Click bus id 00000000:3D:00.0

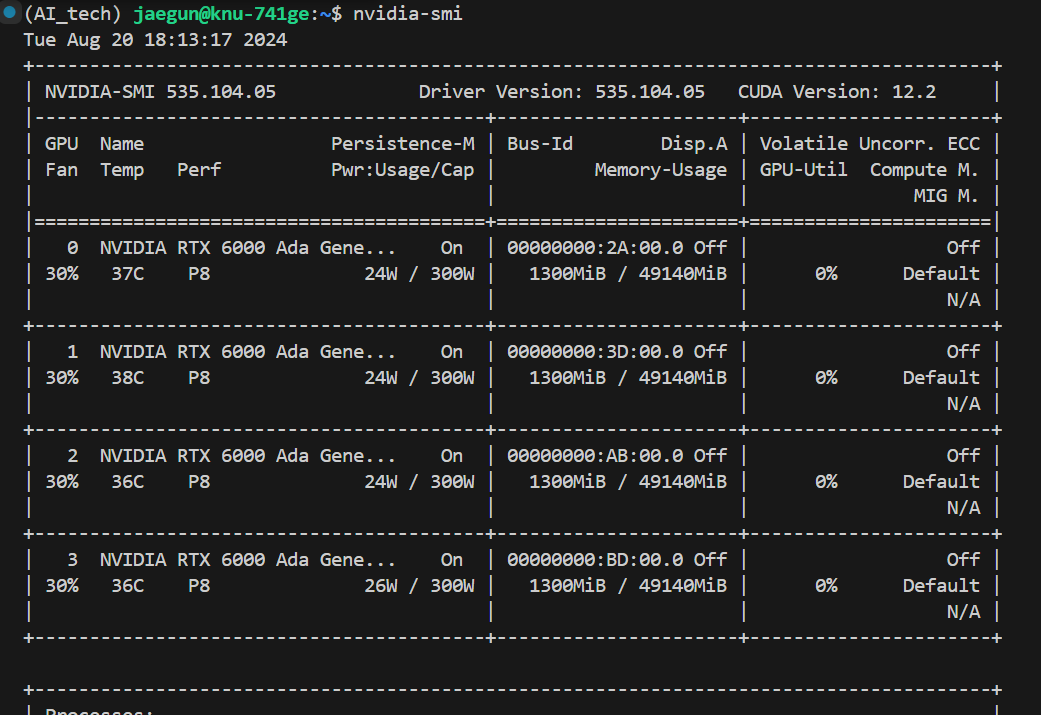[595, 352]
